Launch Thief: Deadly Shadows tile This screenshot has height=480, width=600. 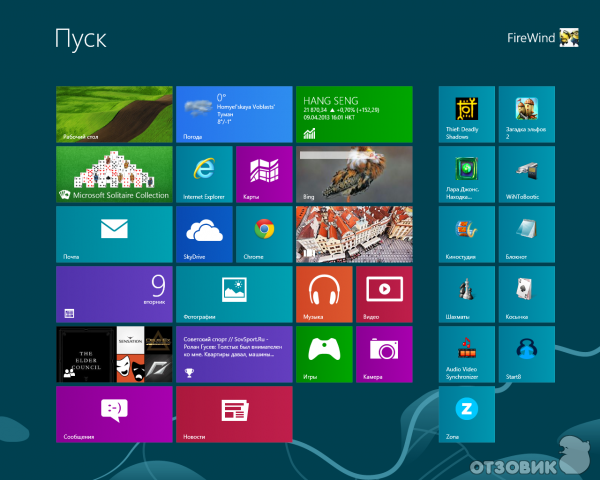coord(466,114)
